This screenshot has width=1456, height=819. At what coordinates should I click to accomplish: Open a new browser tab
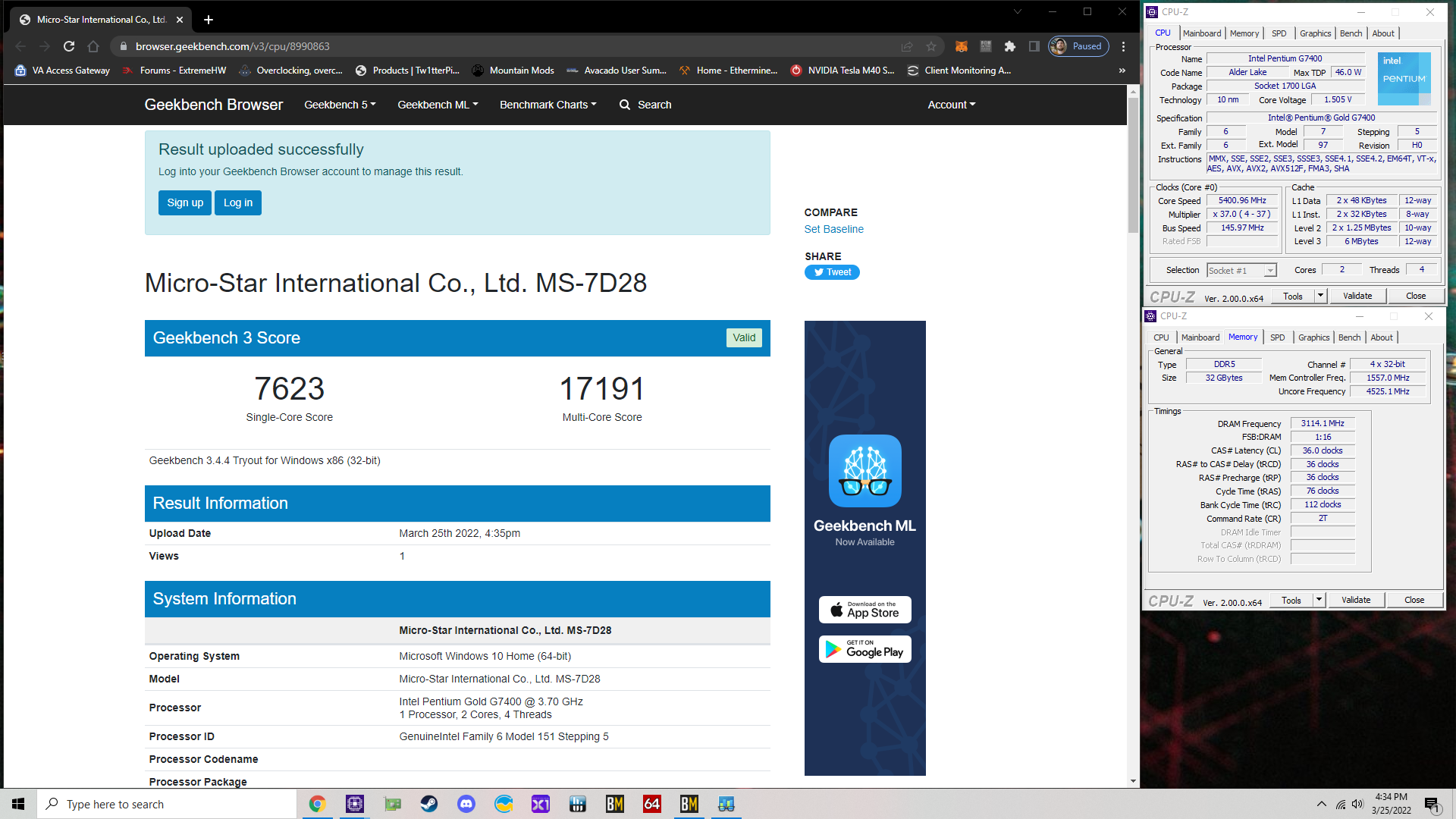click(209, 20)
